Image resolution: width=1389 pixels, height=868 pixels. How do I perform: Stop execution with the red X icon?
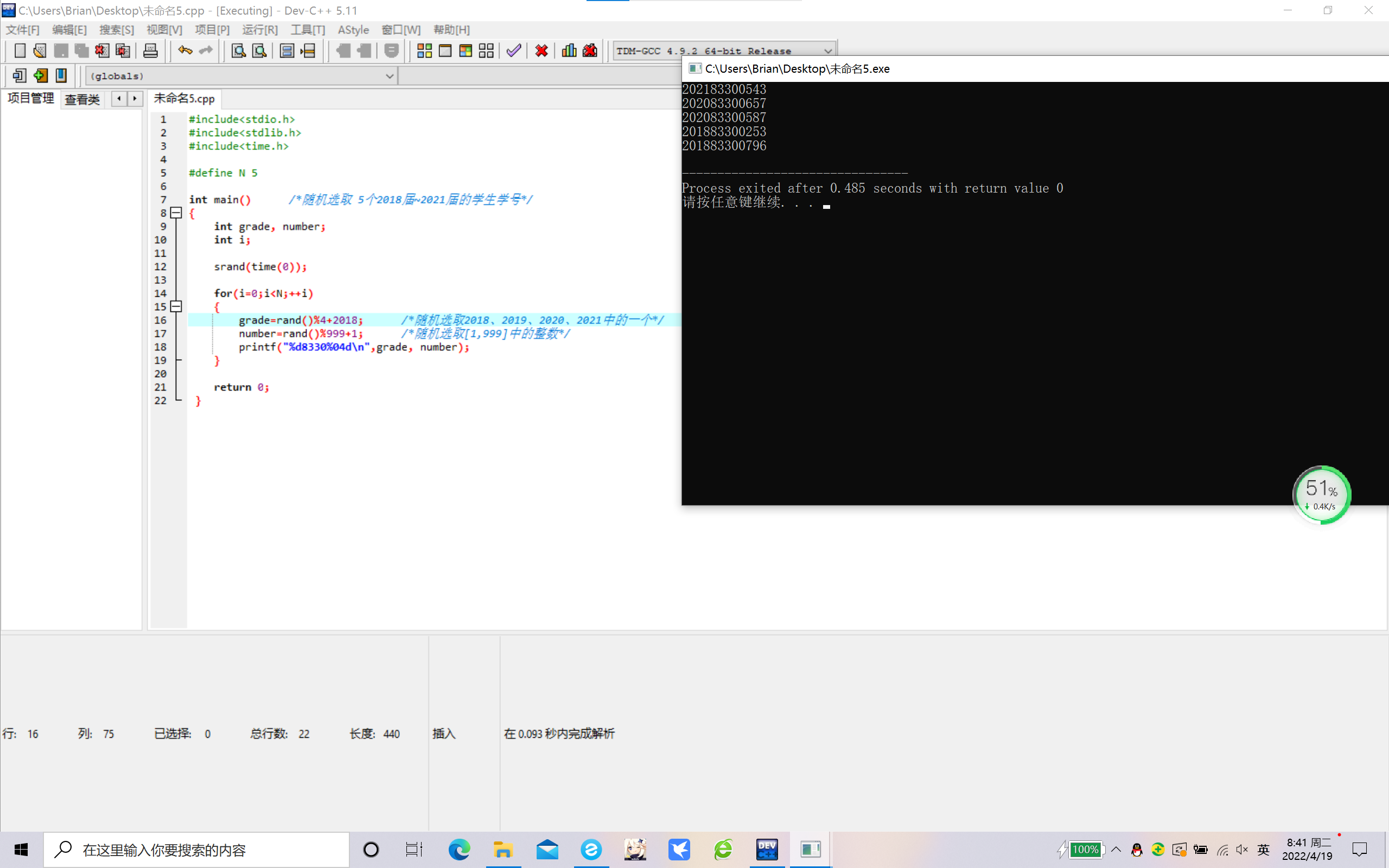pyautogui.click(x=540, y=50)
